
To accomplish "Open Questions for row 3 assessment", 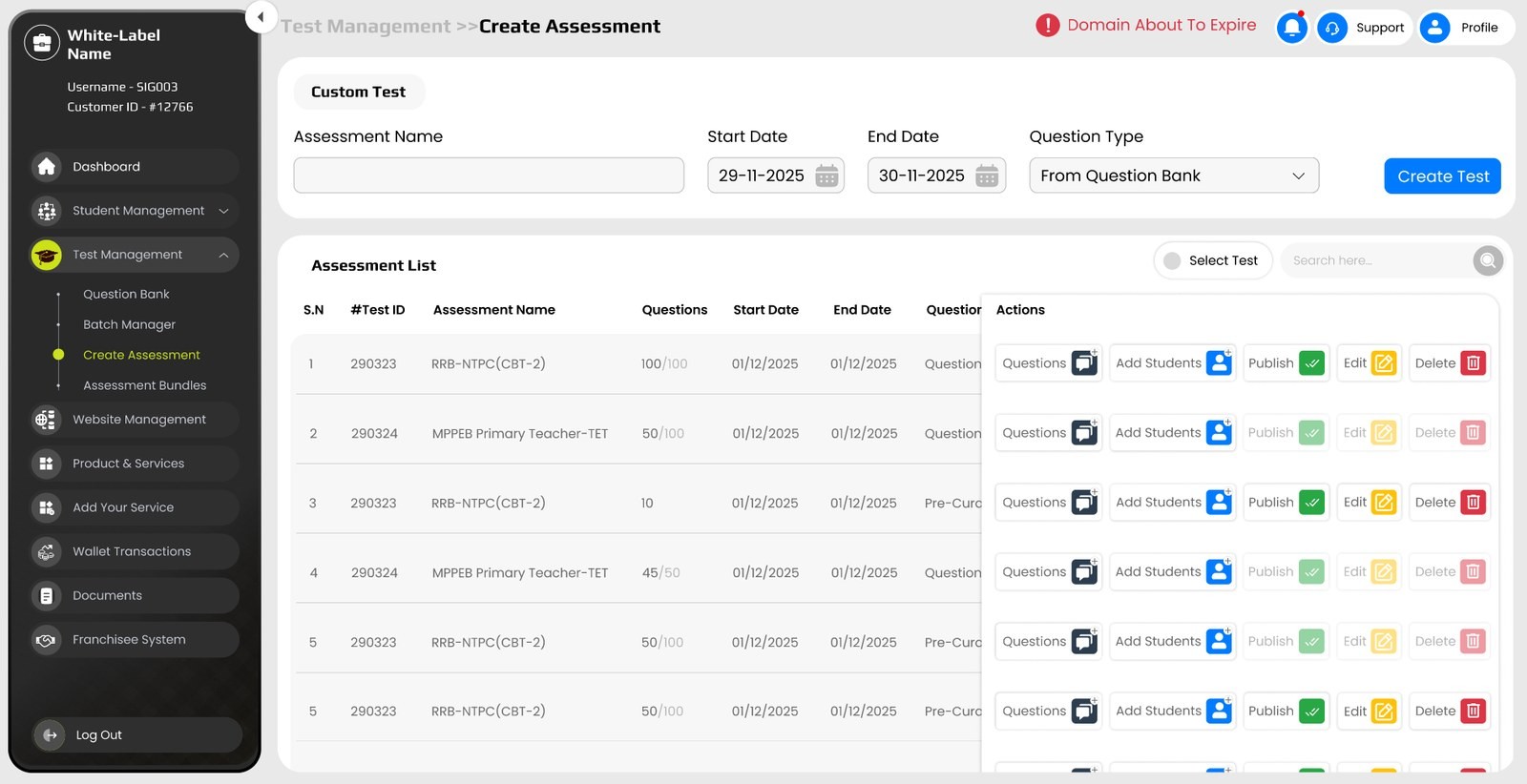I will coord(1048,503).
